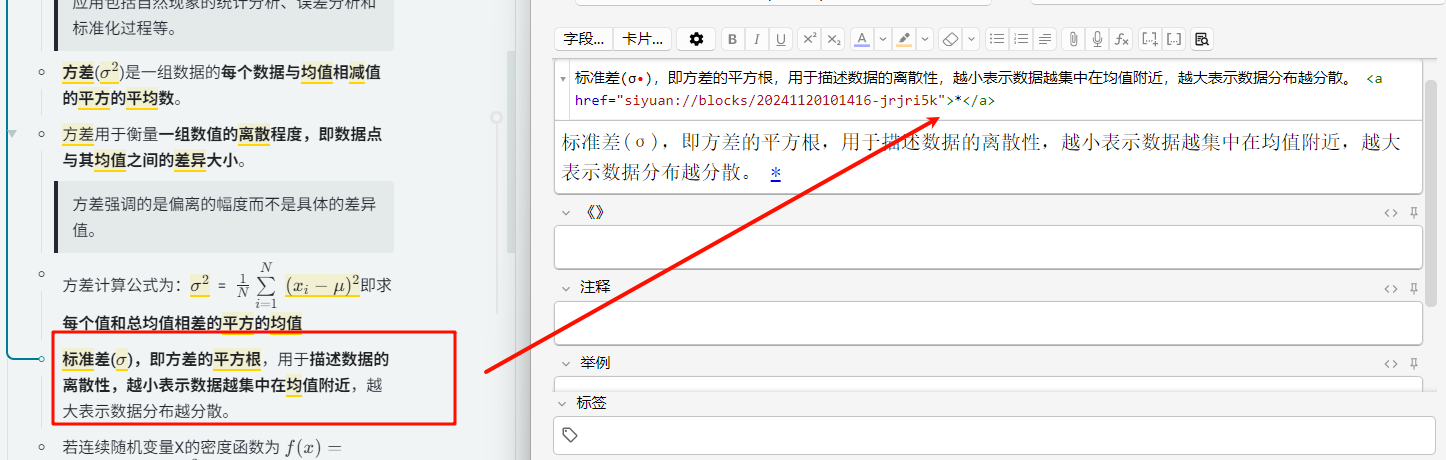Follow the * link in the rendered field

775,174
